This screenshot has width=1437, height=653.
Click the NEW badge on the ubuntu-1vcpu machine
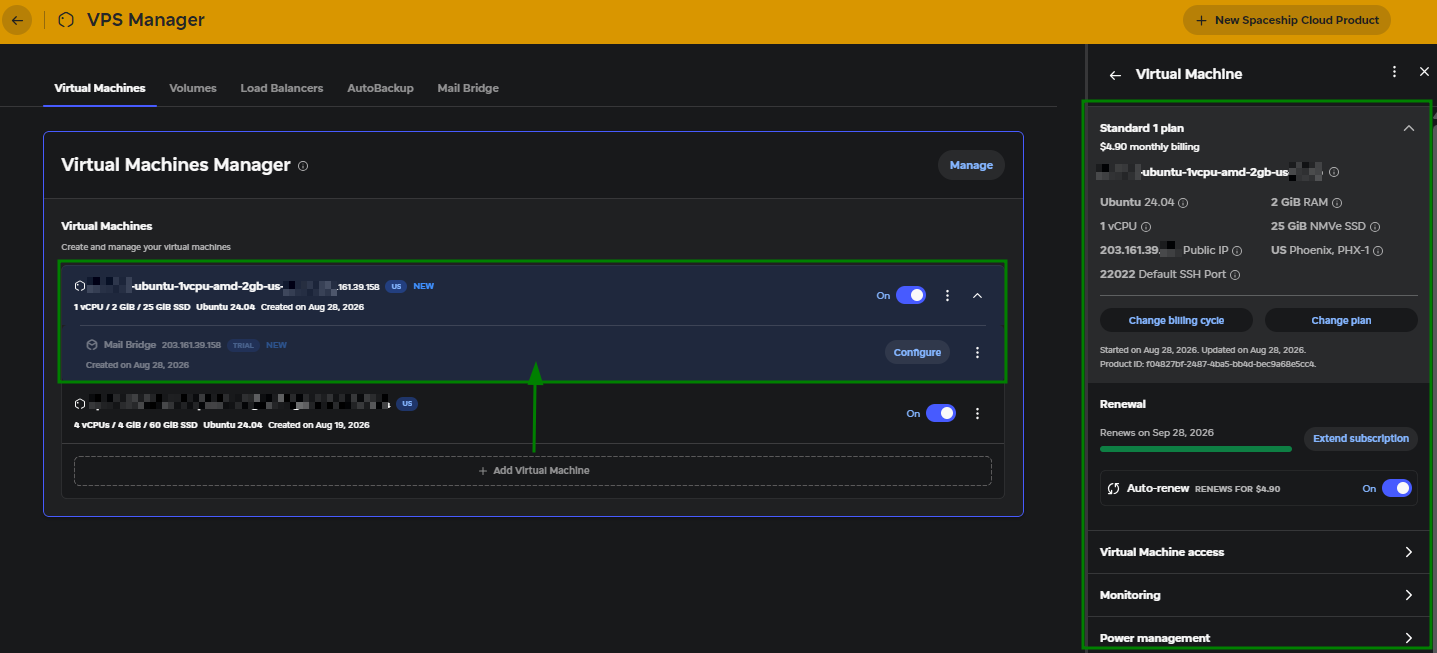(424, 287)
